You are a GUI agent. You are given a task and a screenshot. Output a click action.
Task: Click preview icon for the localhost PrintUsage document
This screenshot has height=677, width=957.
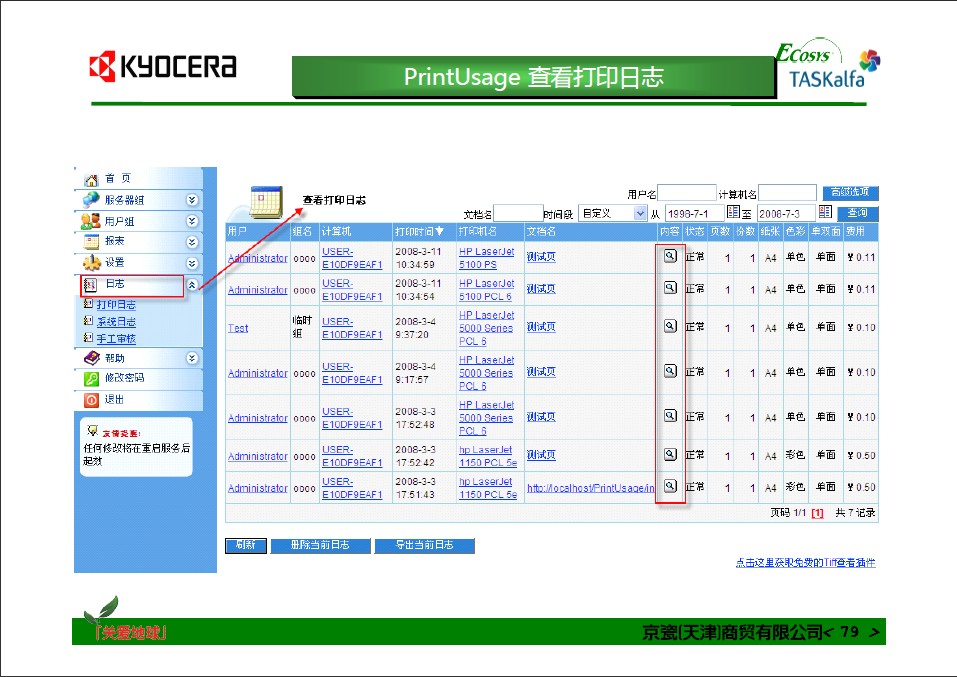click(670, 486)
